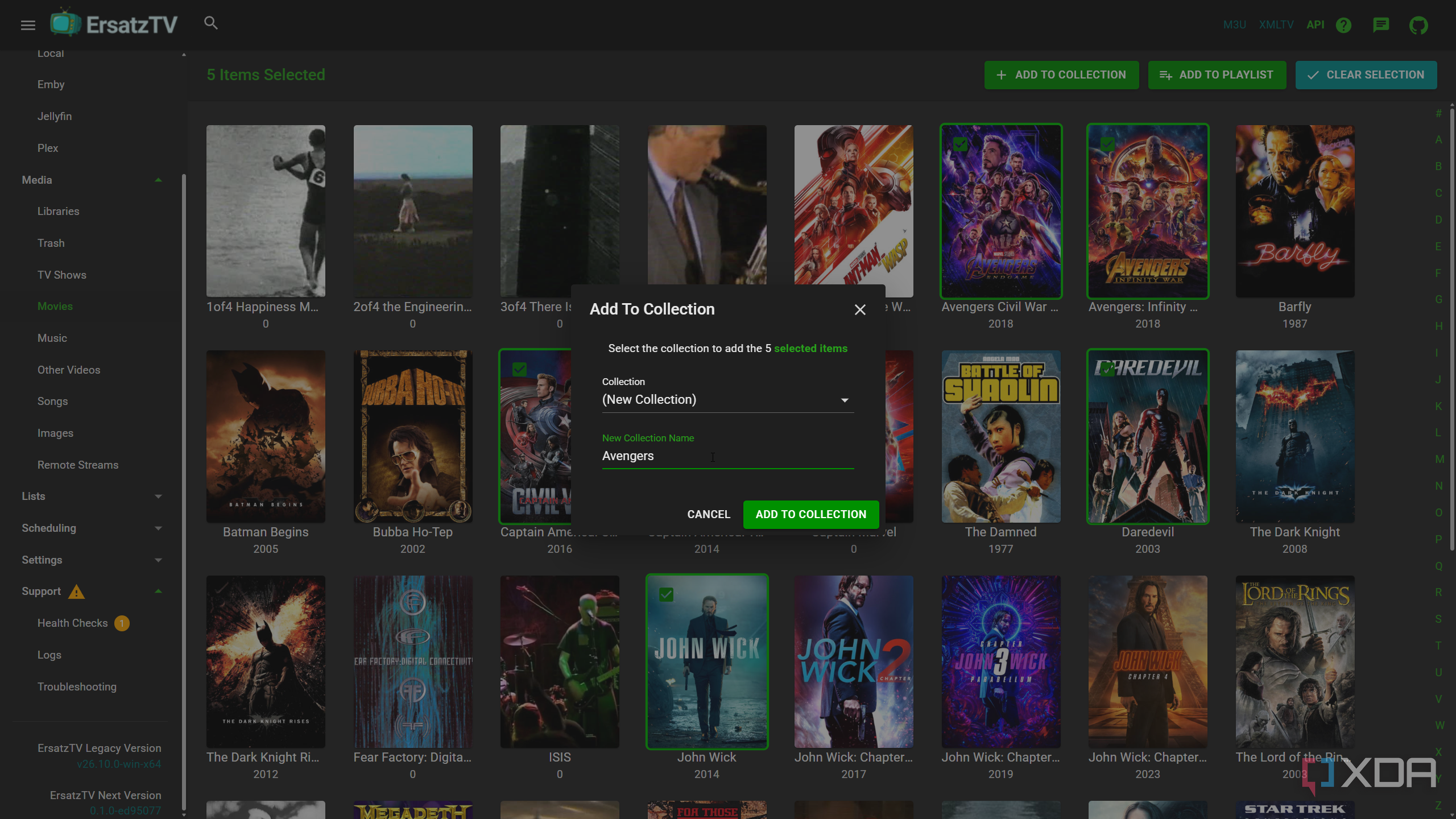The width and height of the screenshot is (1456, 819).
Task: Click the selected items link in dialog
Action: 810,348
